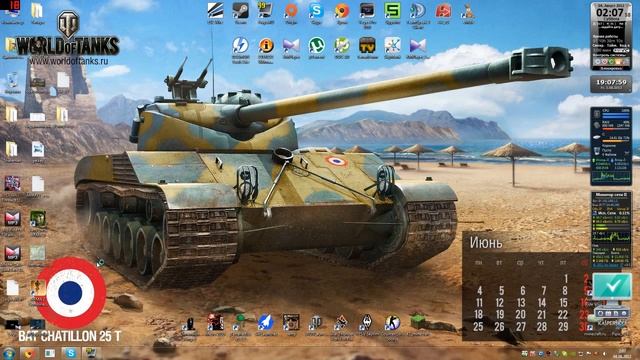Open the dark monitor shortcut left of the green S
640x360 pixels.
(367, 11)
